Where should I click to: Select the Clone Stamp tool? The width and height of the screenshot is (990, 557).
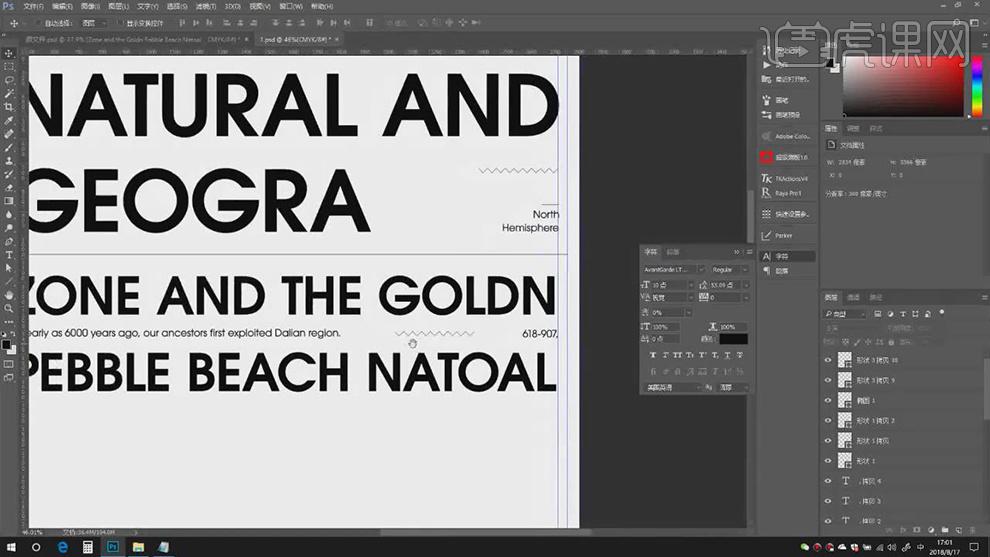coord(9,160)
